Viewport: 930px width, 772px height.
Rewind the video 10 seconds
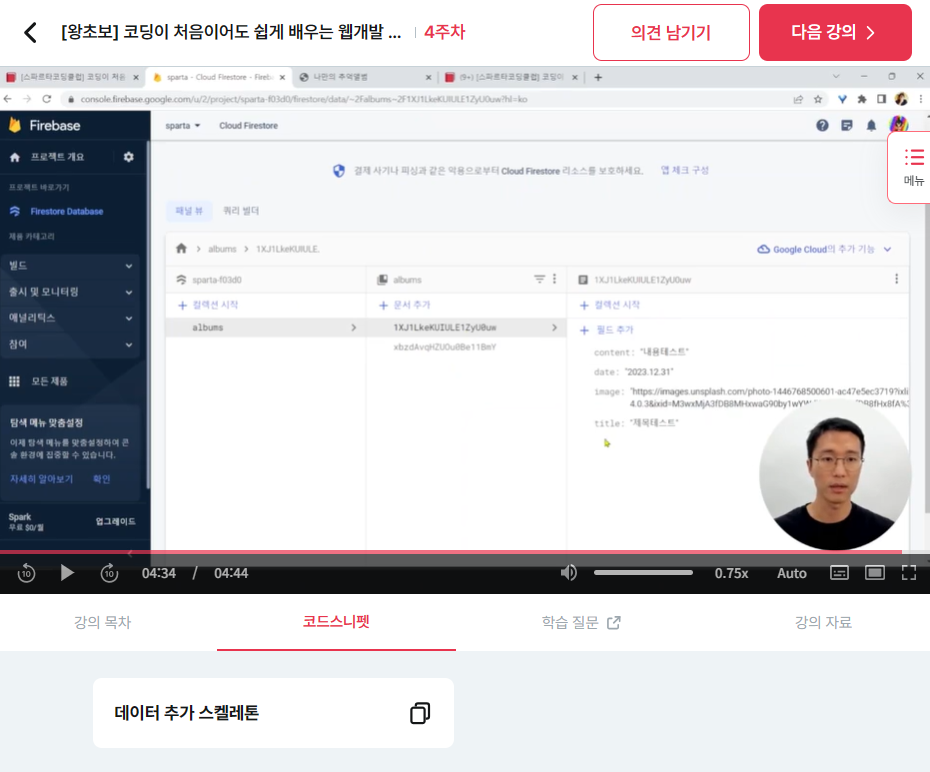point(26,573)
